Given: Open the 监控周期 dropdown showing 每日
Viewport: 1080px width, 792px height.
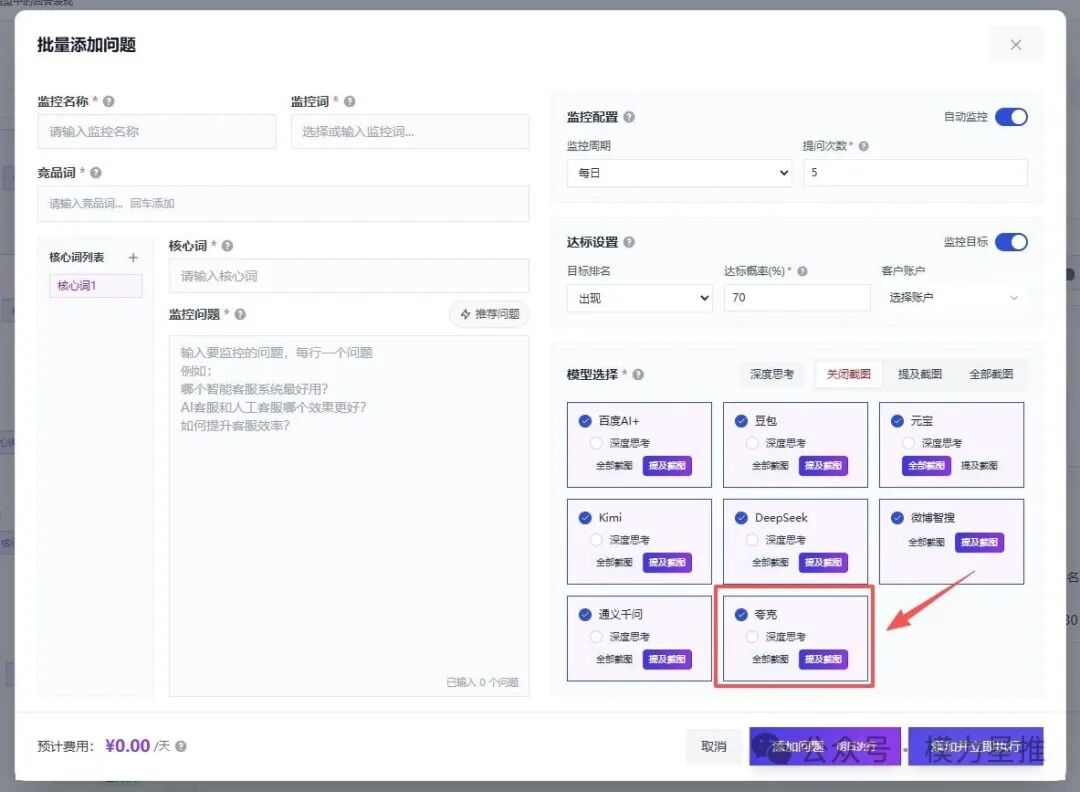Looking at the screenshot, I should (679, 173).
